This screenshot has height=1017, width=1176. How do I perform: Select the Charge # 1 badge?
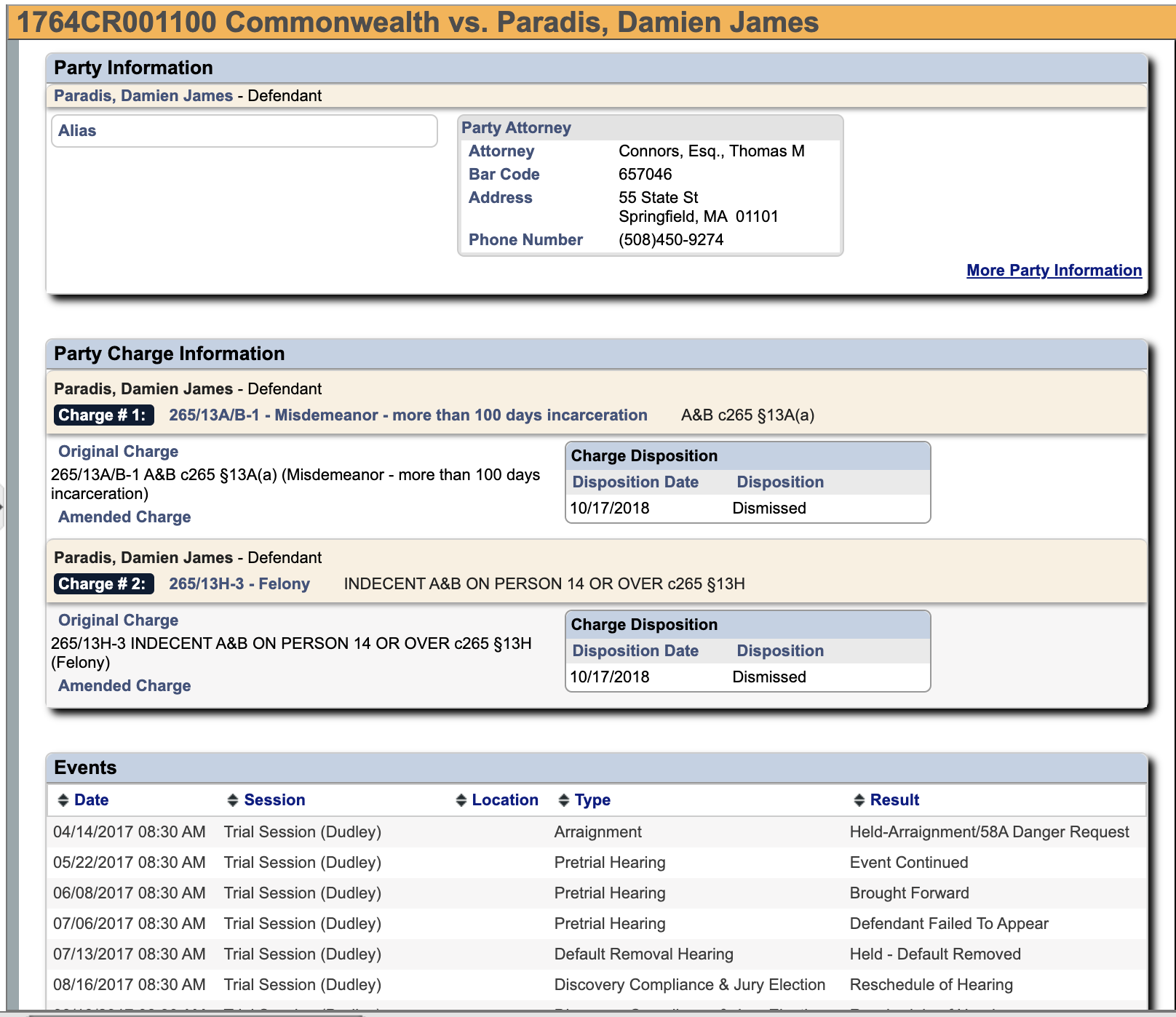[x=103, y=415]
